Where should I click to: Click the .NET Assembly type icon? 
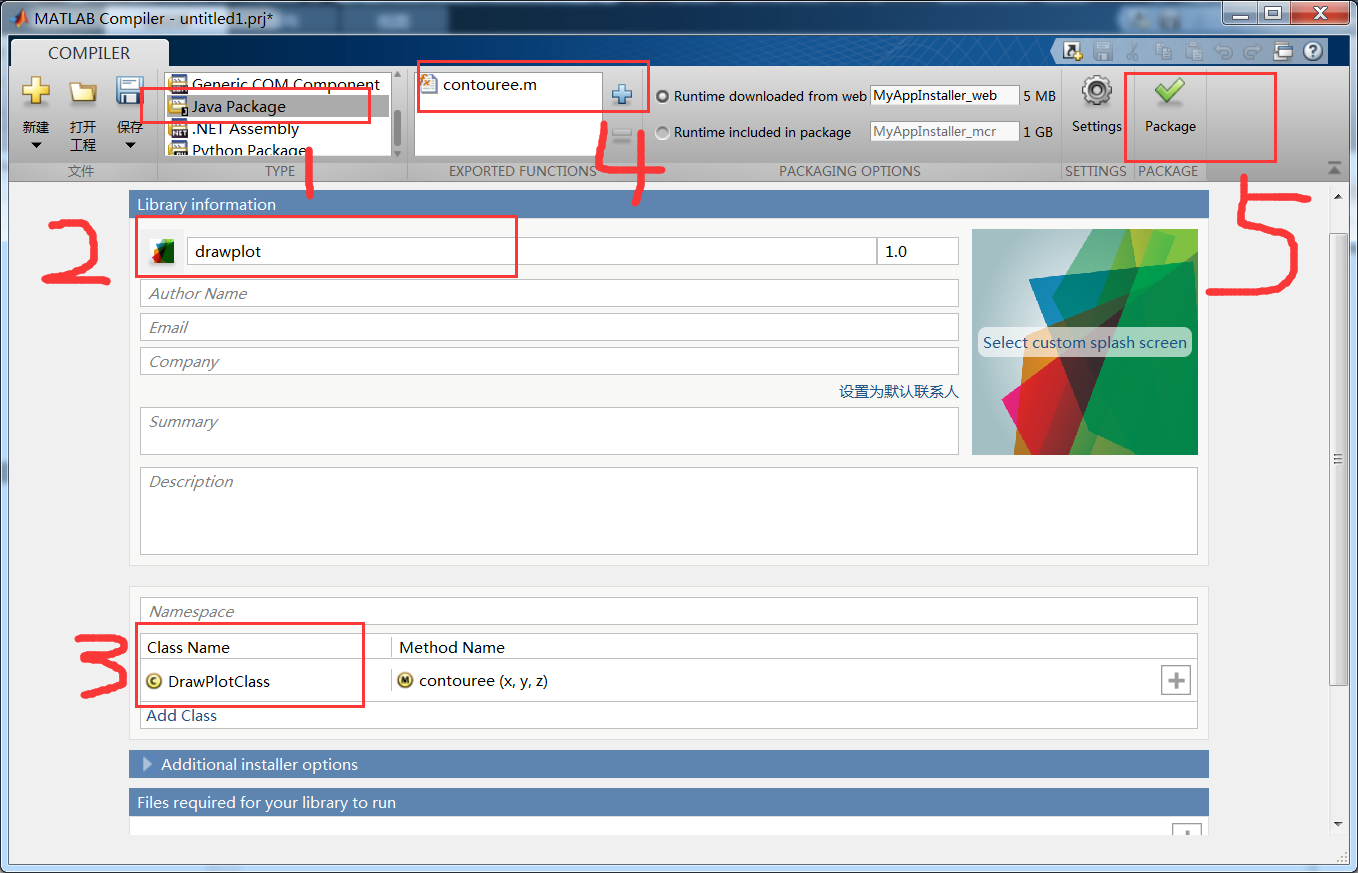click(x=179, y=128)
